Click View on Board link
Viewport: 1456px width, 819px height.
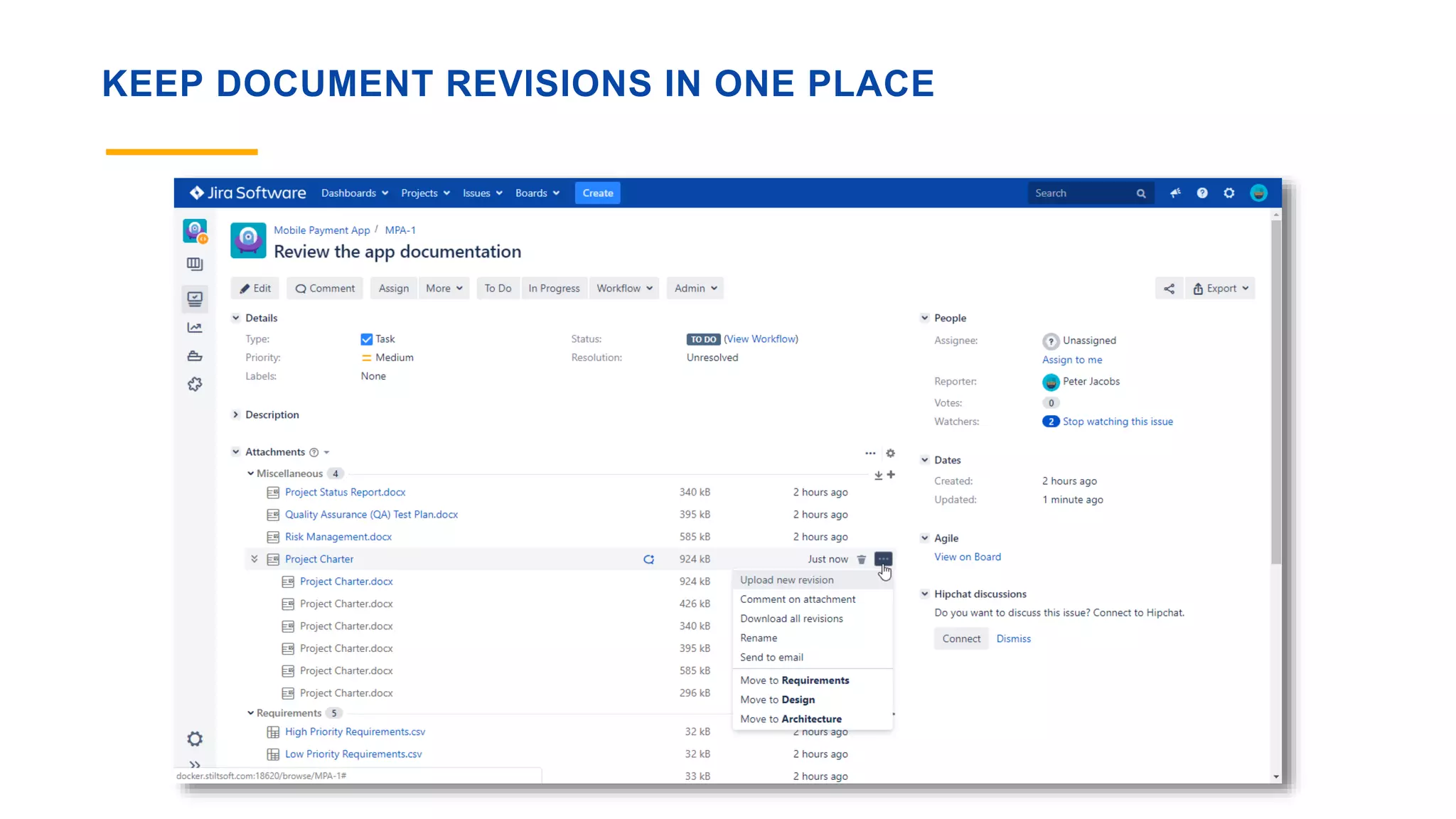[968, 557]
